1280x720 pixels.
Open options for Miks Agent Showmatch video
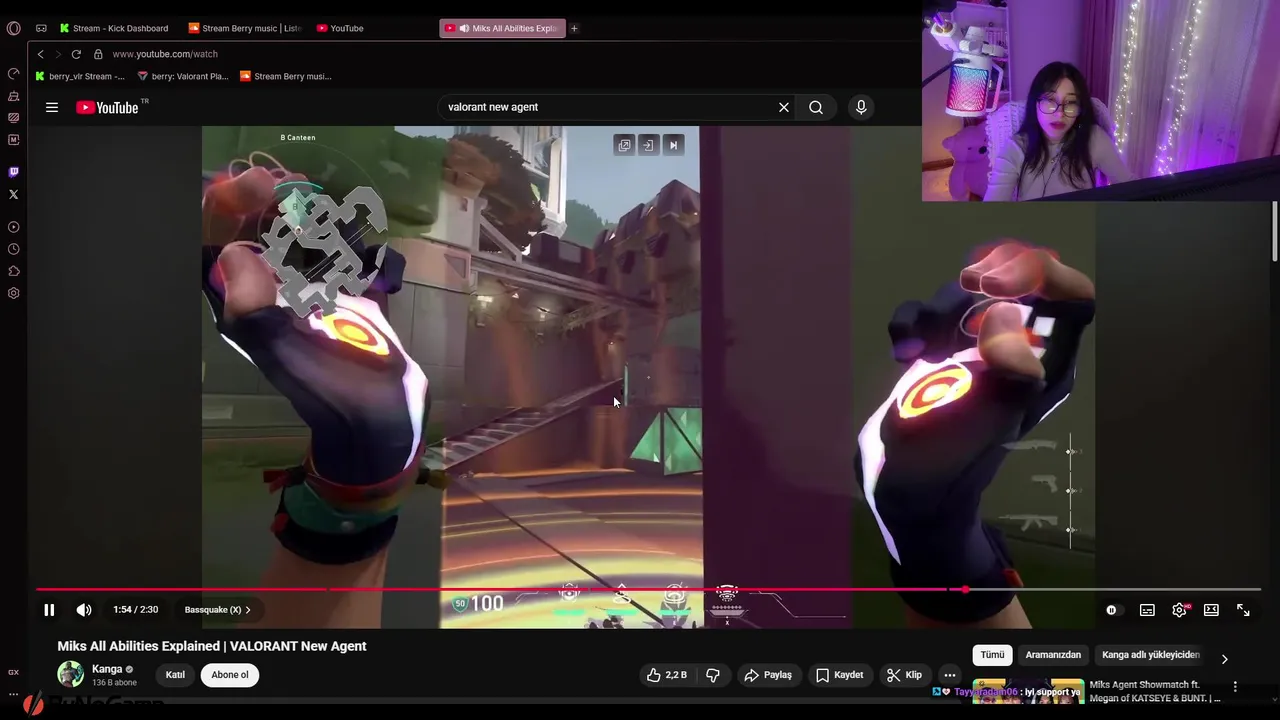coord(1235,687)
